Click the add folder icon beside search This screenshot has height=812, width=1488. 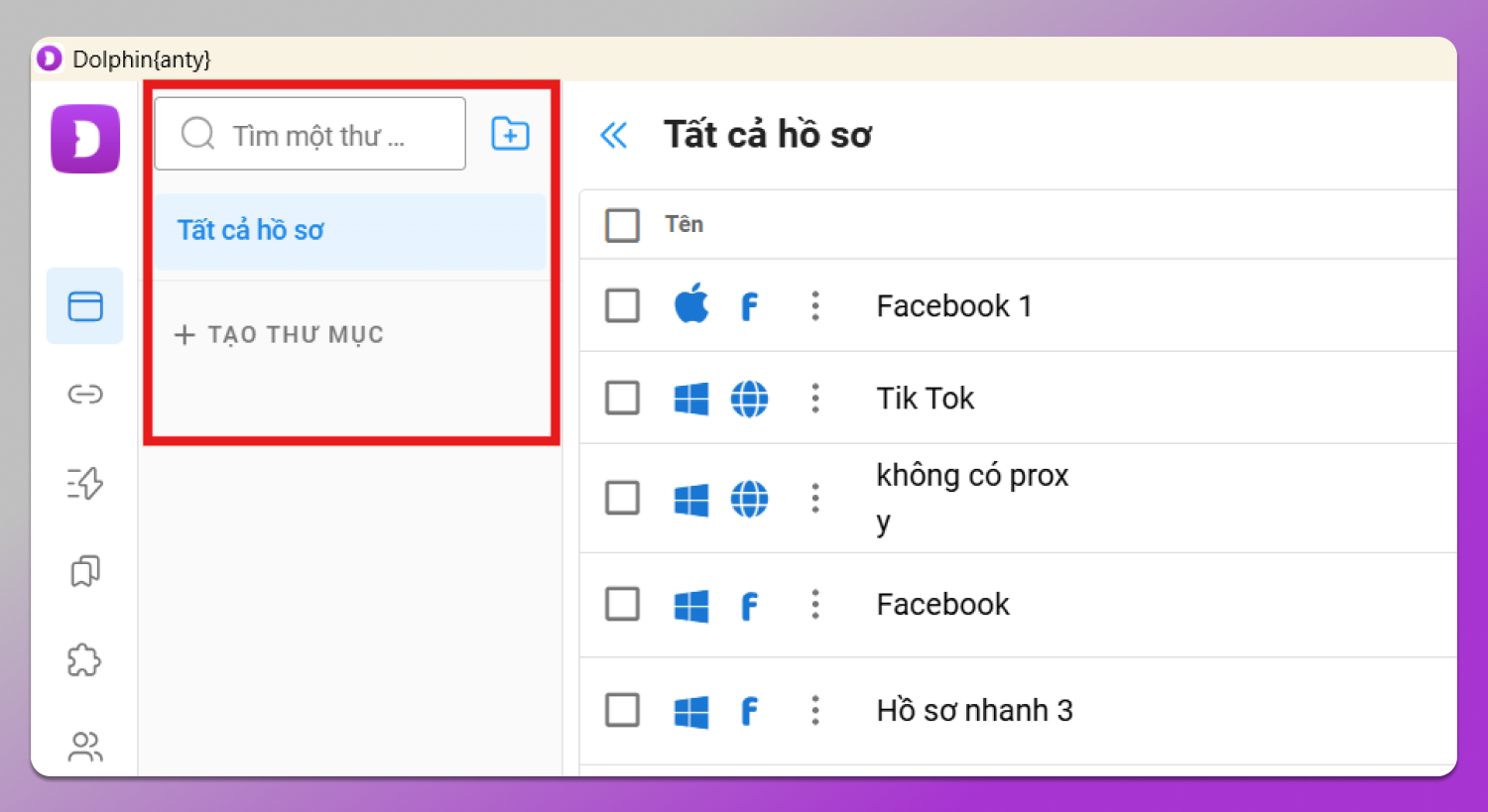(510, 134)
